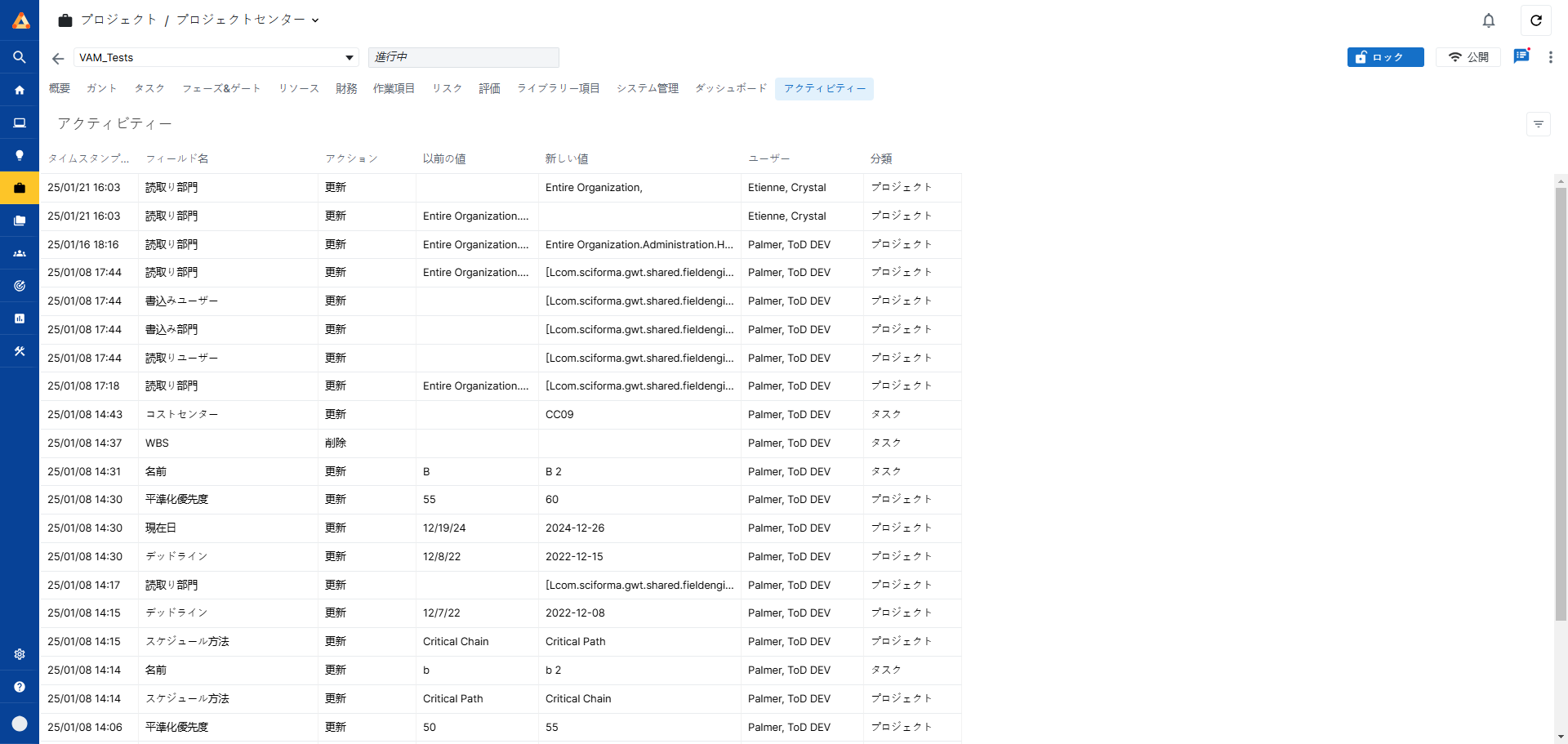Image resolution: width=1568 pixels, height=744 pixels.
Task: Sort by the タイムスタンプ column header
Action: tap(88, 158)
